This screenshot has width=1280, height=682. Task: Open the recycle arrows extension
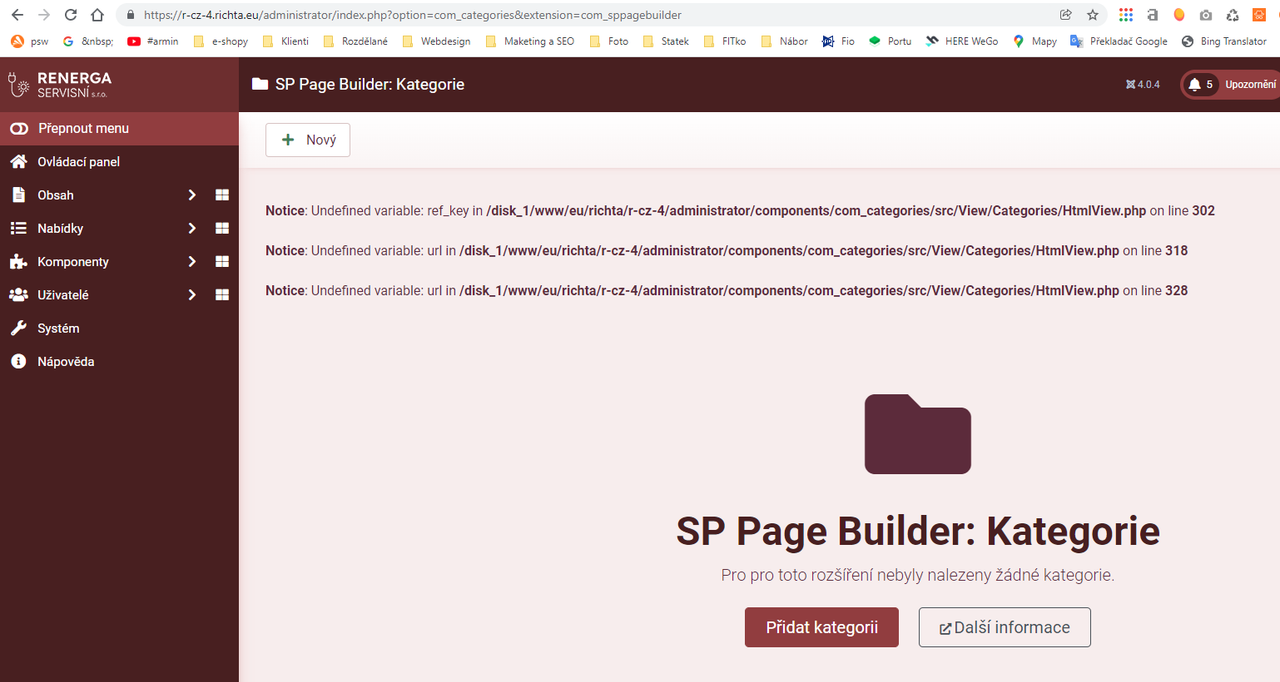coord(1233,15)
